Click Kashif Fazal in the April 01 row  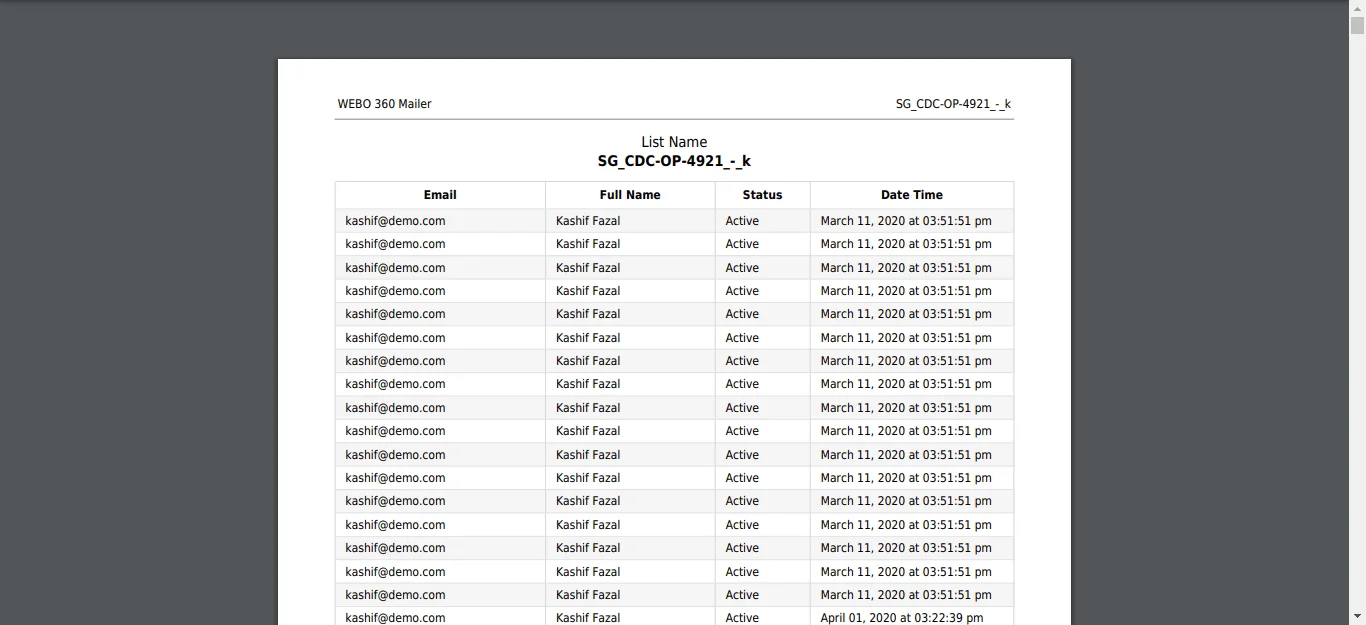[x=588, y=618]
